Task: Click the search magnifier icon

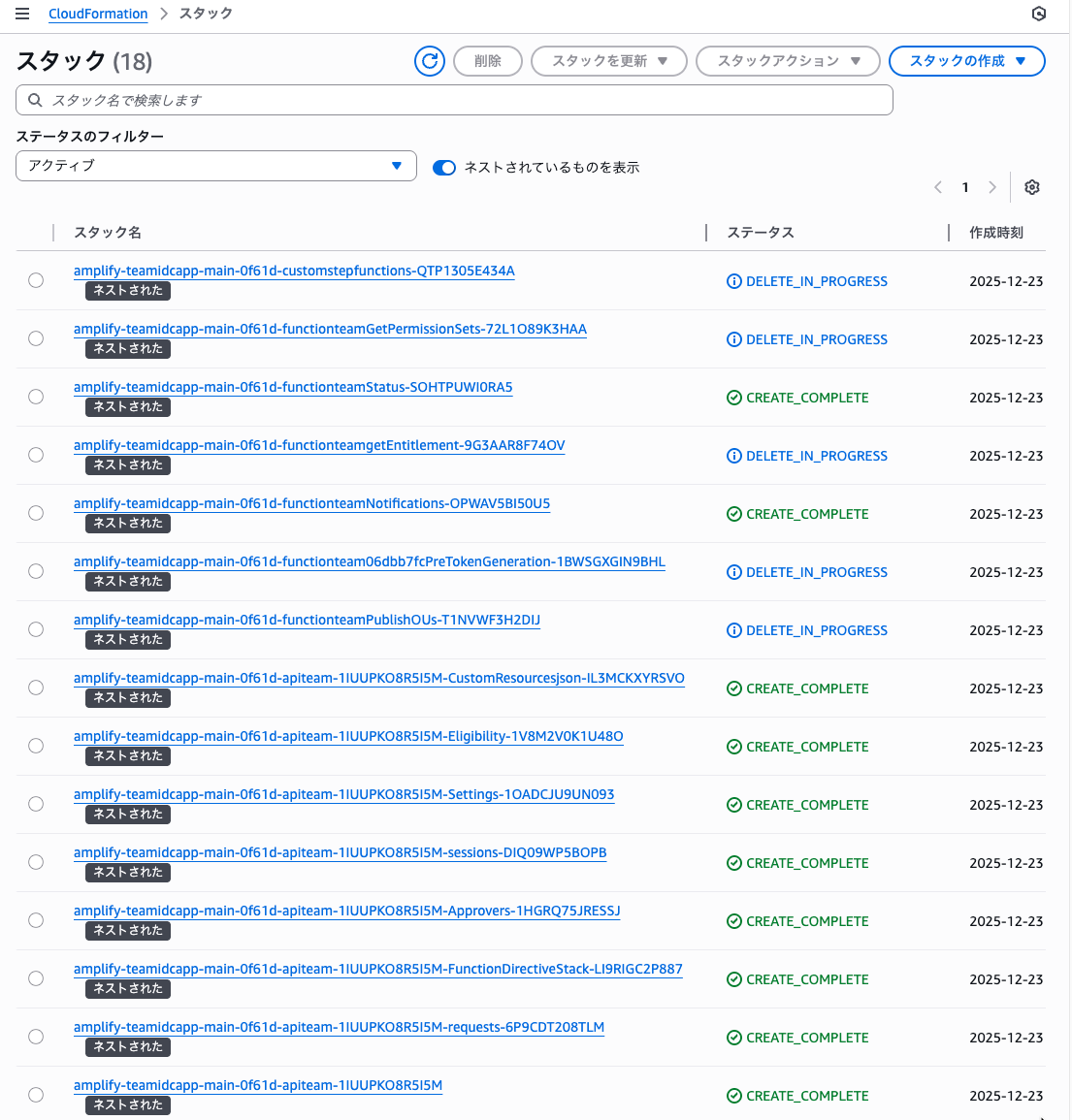Action: pyautogui.click(x=35, y=100)
